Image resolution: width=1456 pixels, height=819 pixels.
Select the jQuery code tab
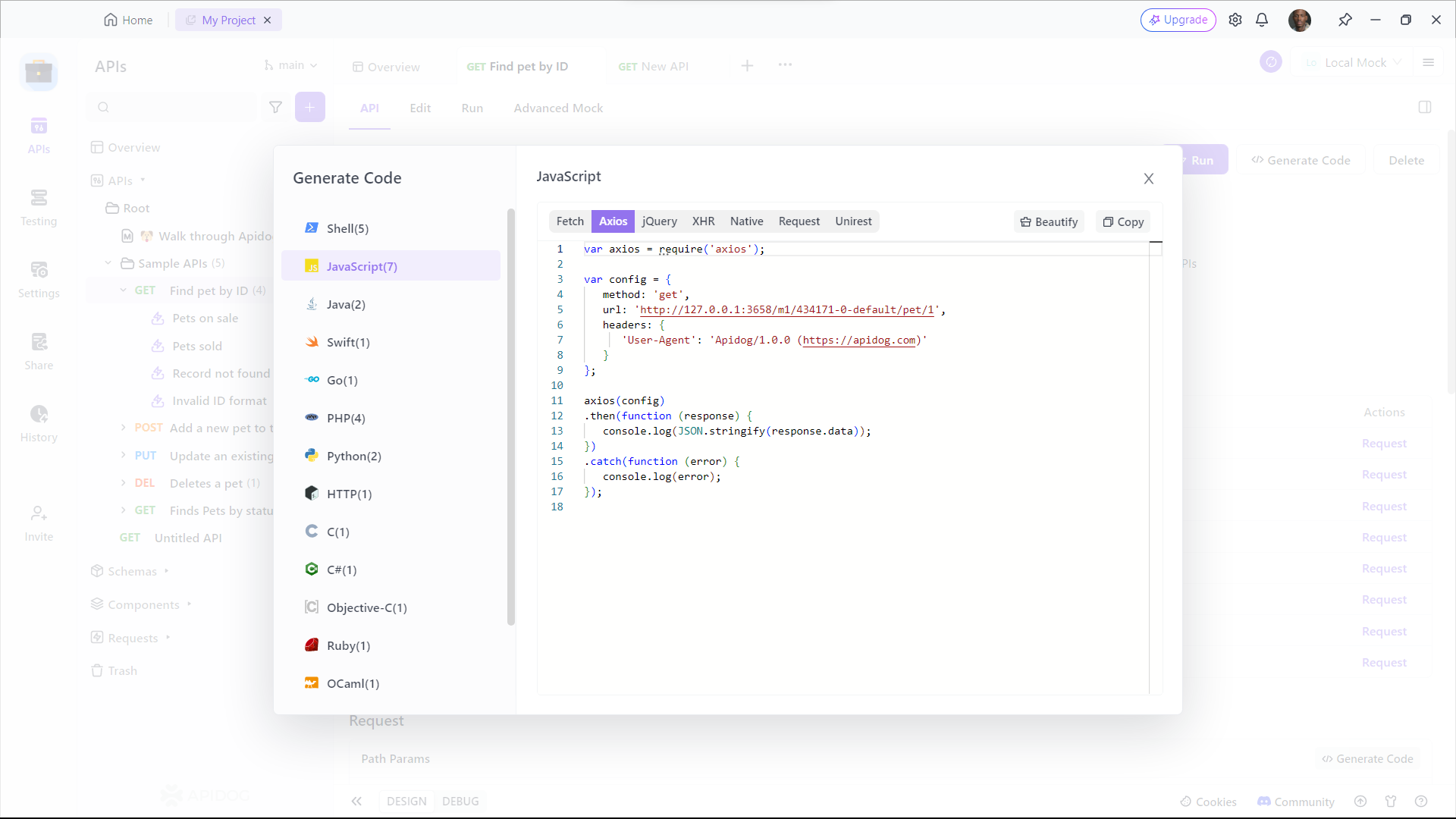click(x=659, y=221)
